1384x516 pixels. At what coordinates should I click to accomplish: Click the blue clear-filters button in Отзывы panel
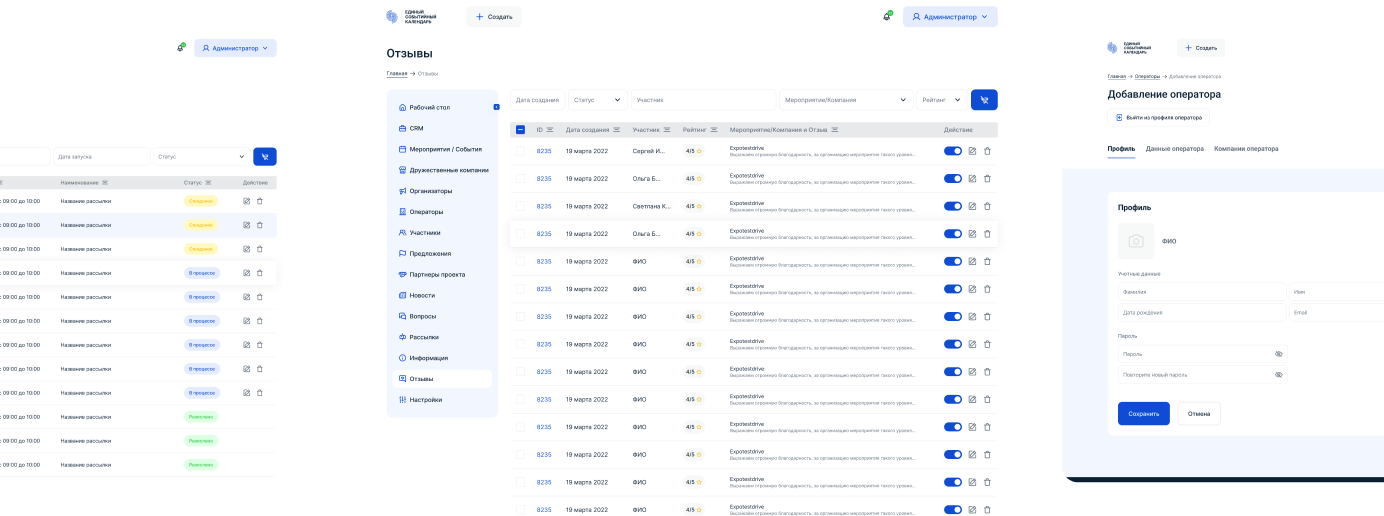[984, 100]
